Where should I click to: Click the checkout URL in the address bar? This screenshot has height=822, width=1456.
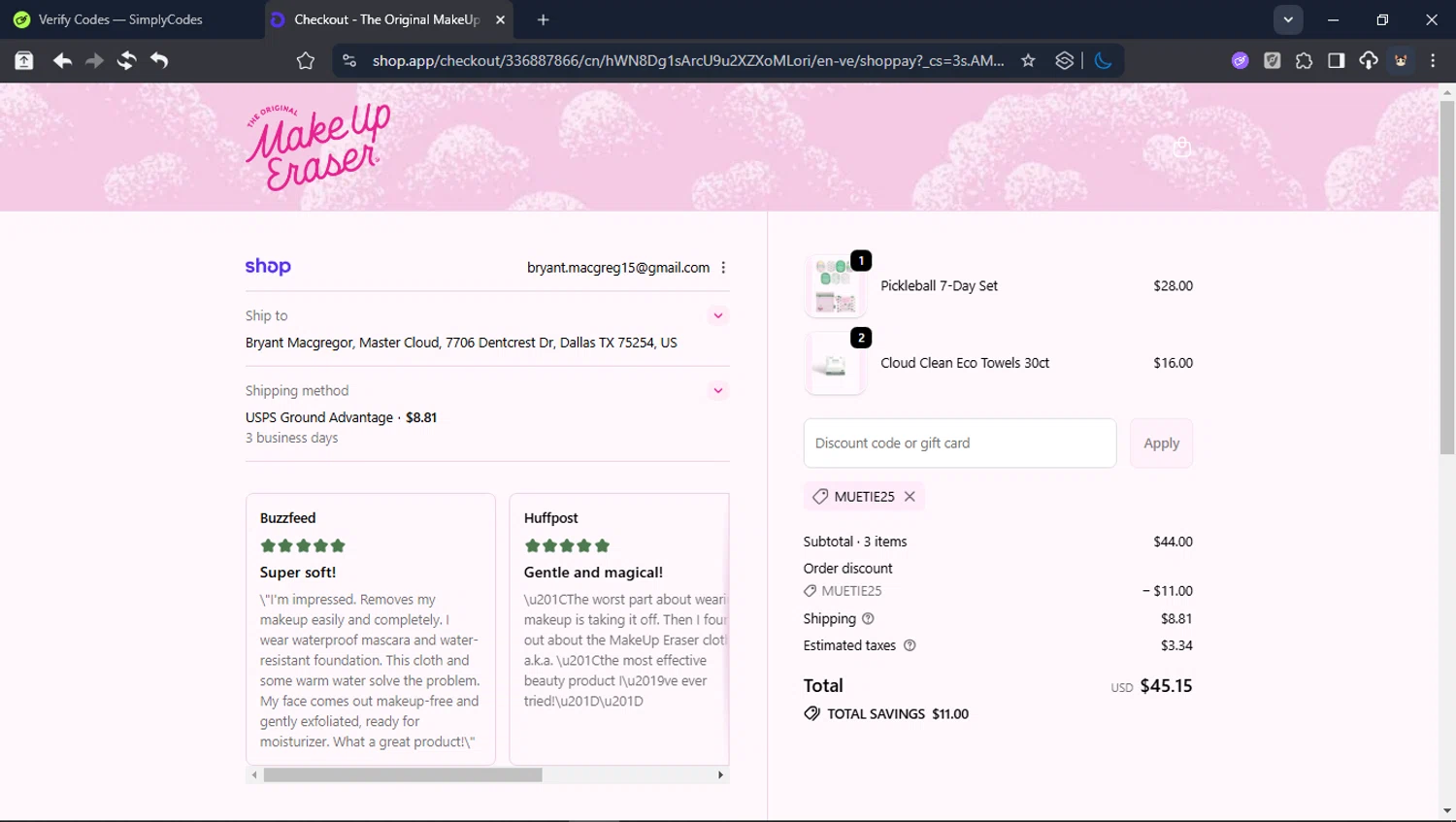click(x=688, y=60)
